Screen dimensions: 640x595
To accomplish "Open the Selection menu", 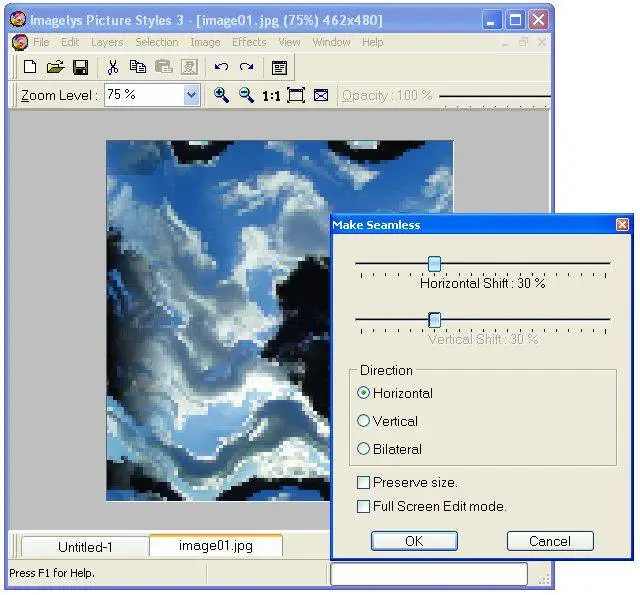I will (x=157, y=42).
